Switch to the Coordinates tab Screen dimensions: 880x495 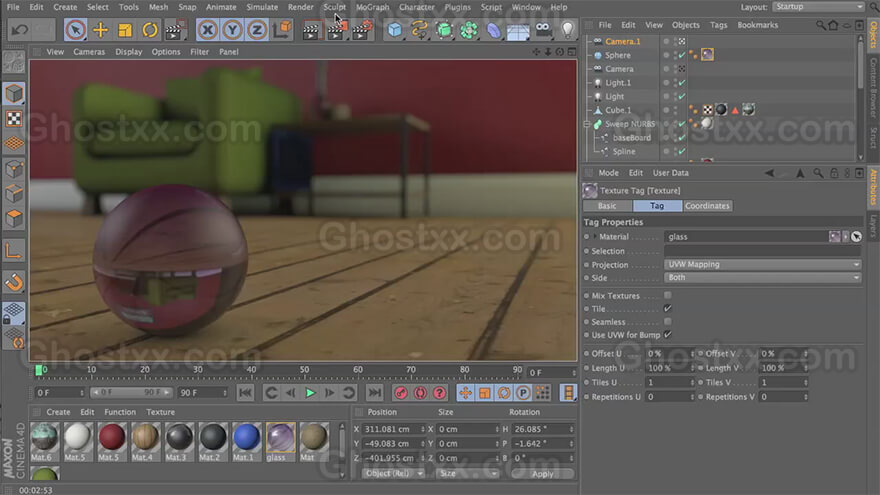click(707, 206)
